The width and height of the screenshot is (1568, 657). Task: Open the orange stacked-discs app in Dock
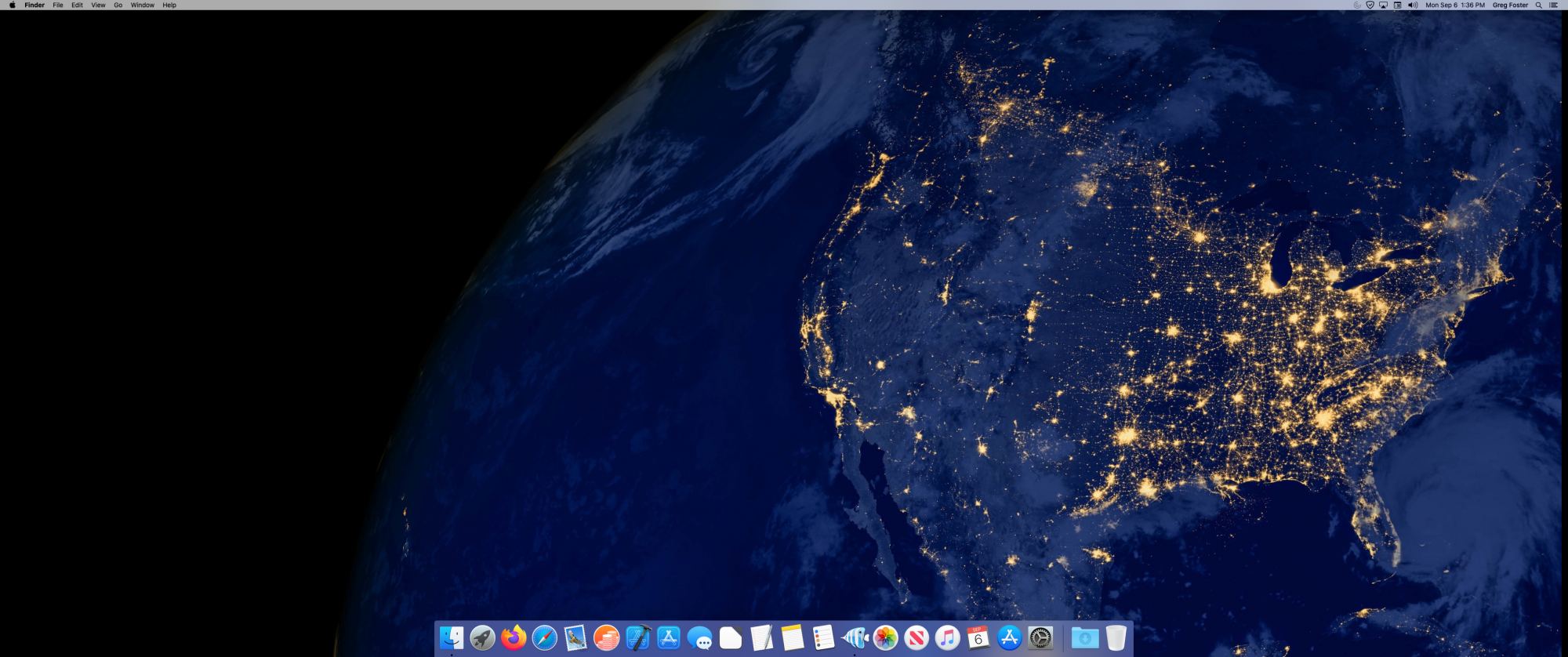pos(607,638)
